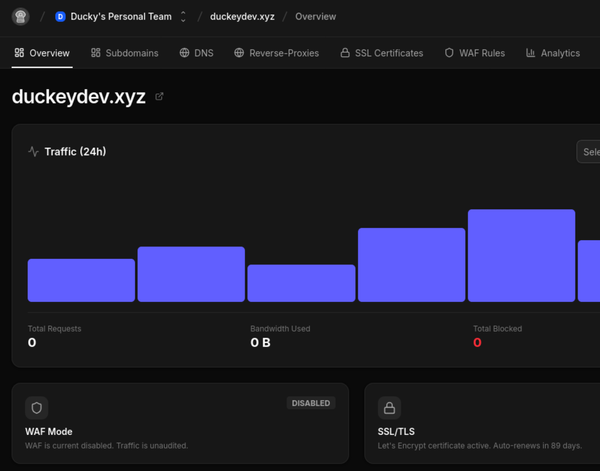Click the red Total Blocked value

[477, 342]
